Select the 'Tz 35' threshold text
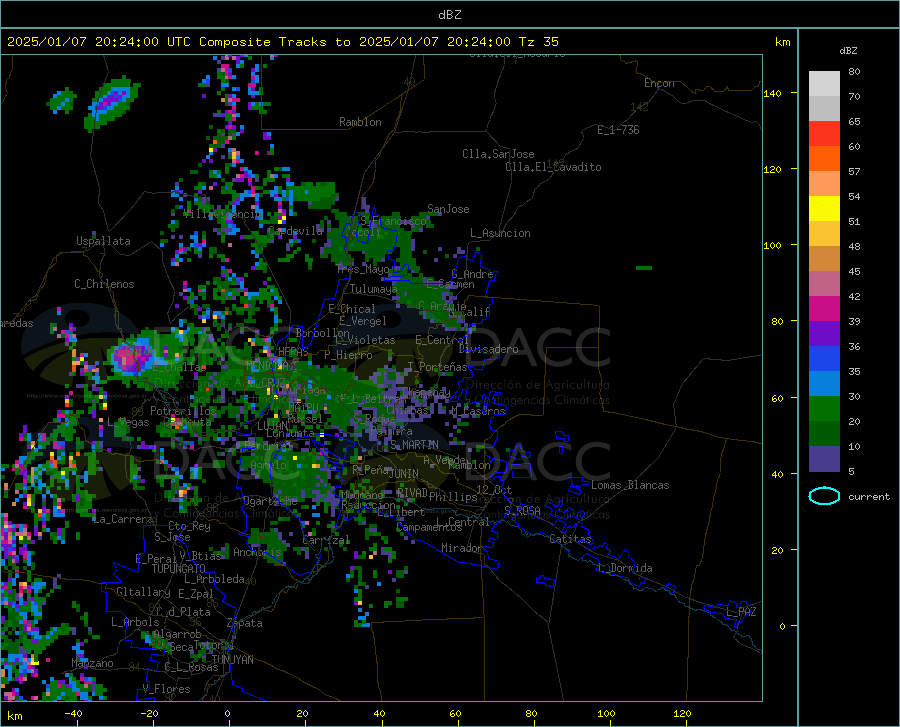 (538, 42)
